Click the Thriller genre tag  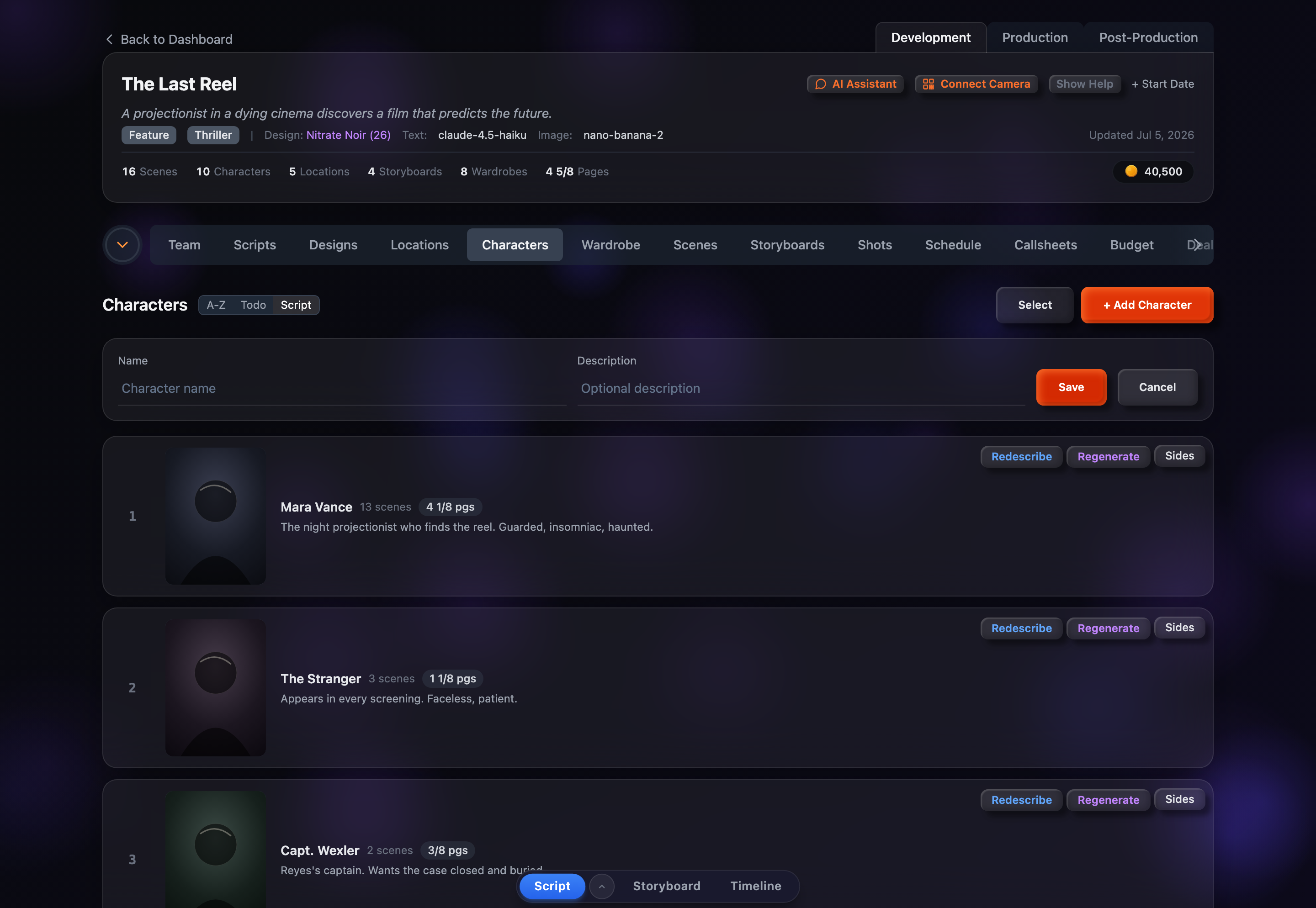click(213, 135)
